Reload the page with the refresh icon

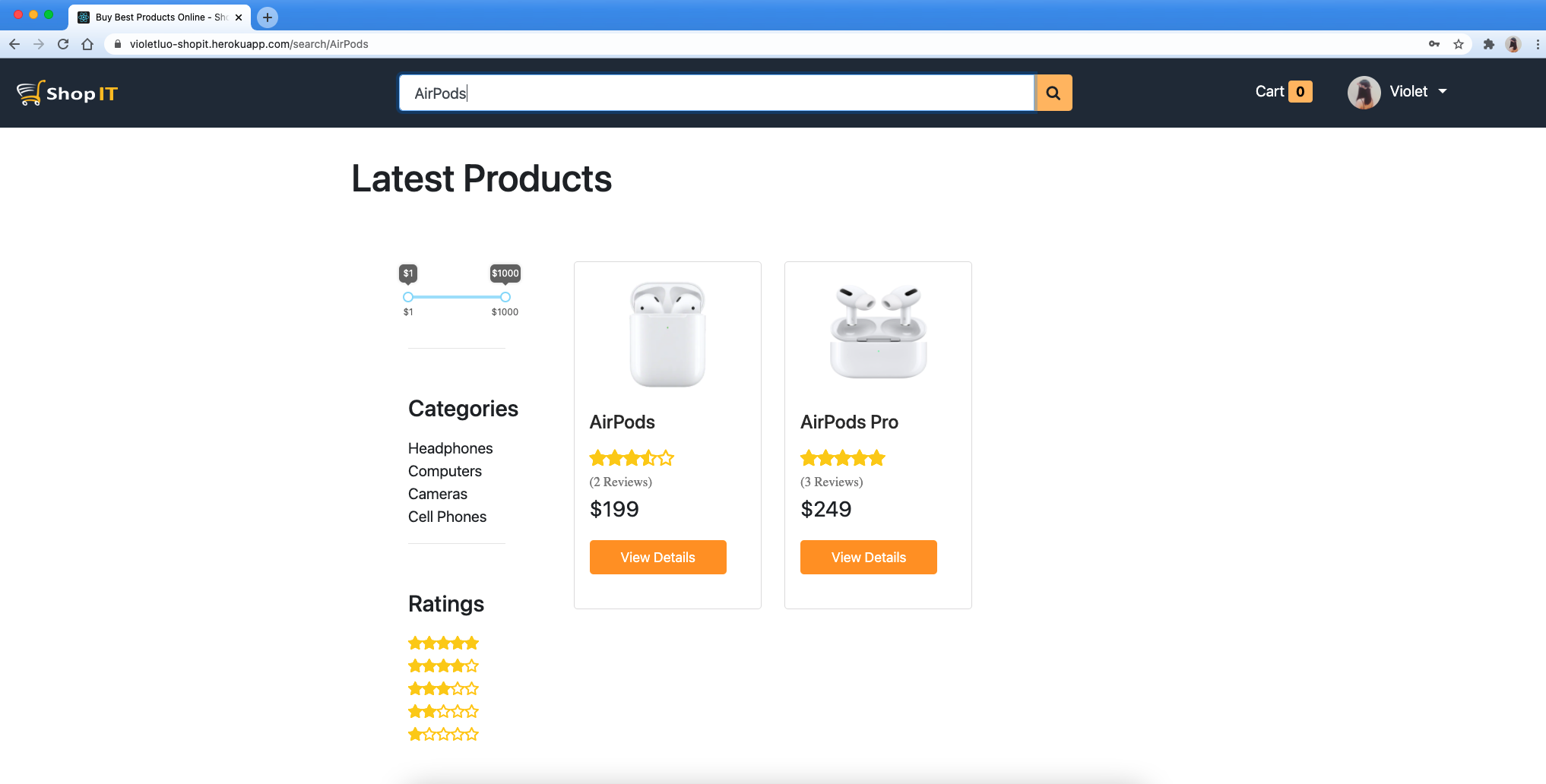click(x=63, y=44)
